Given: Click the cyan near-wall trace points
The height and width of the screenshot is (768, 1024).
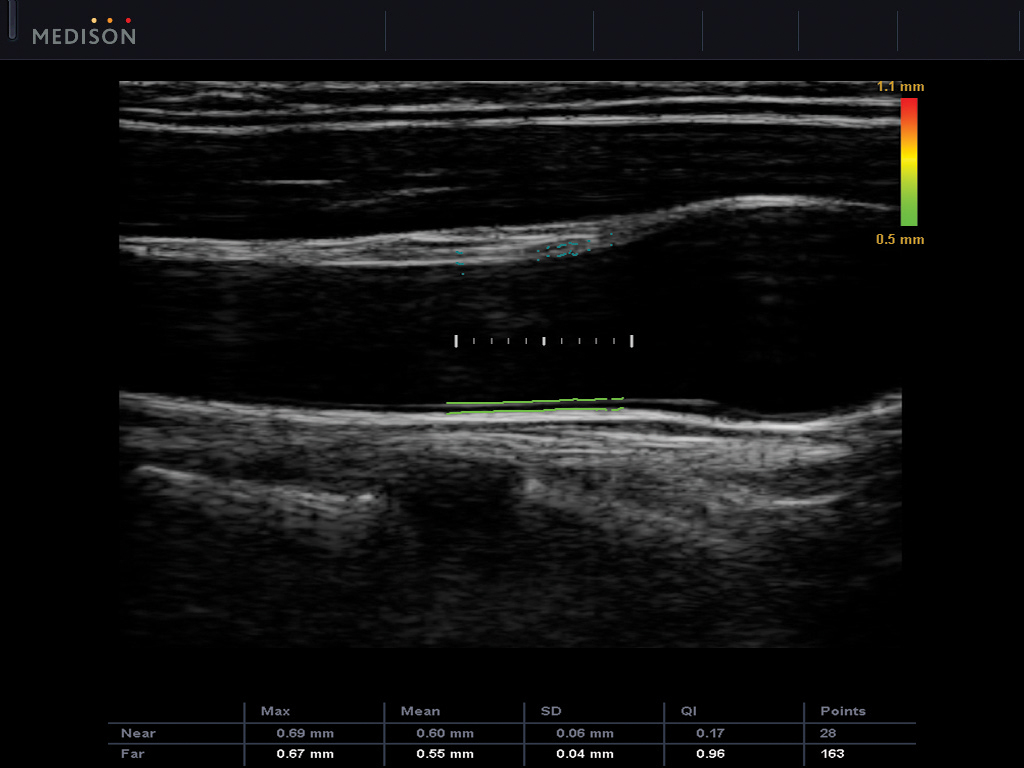Looking at the screenshot, I should tap(534, 252).
